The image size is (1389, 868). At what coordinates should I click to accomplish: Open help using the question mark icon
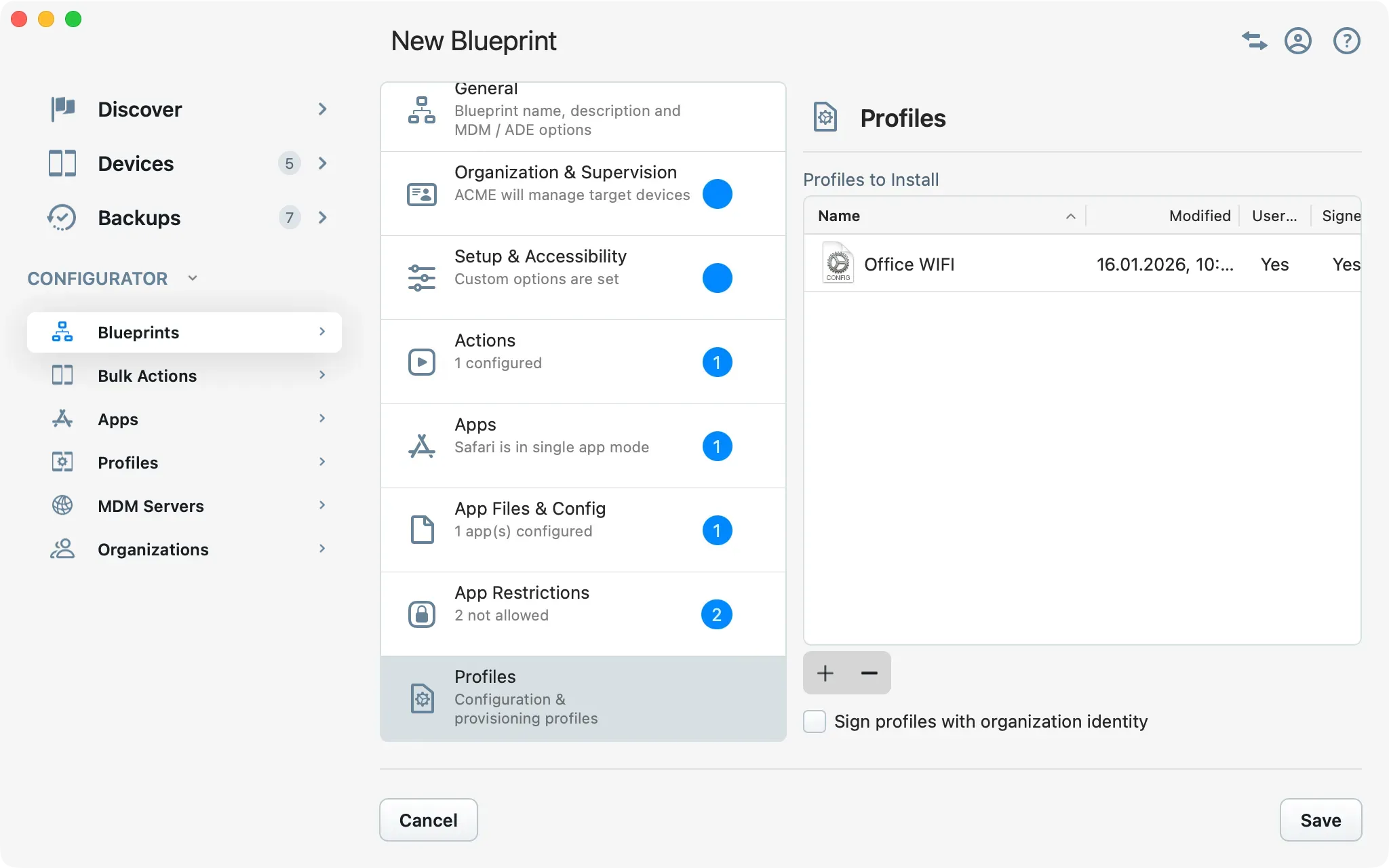click(1346, 41)
